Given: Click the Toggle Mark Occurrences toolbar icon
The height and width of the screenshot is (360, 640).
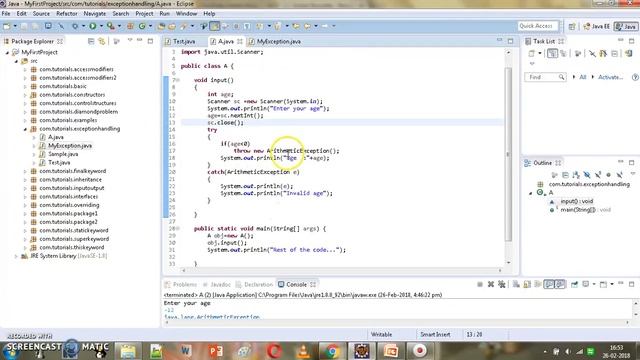Looking at the screenshot, I should (215, 26).
